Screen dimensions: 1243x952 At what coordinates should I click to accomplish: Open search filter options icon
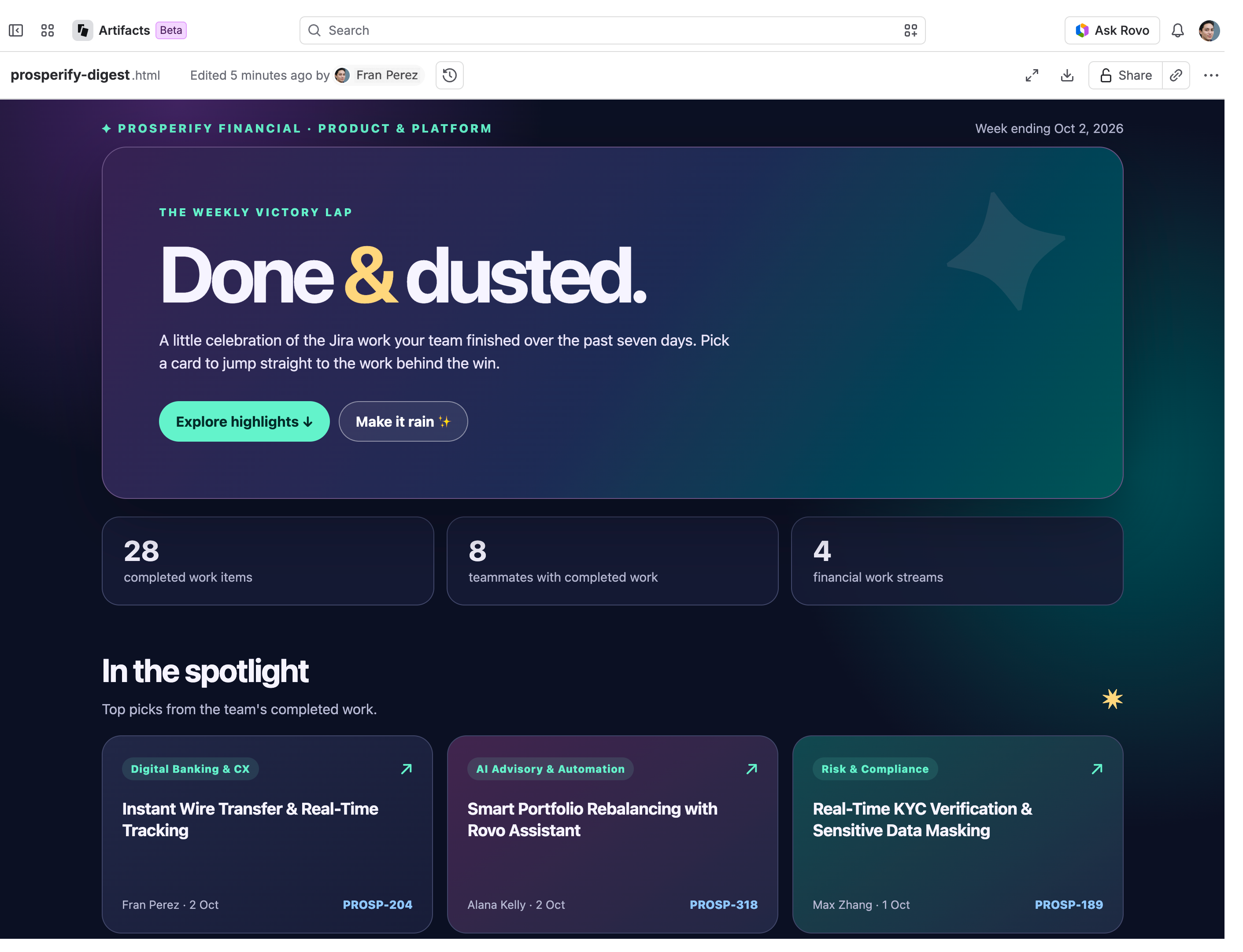910,30
